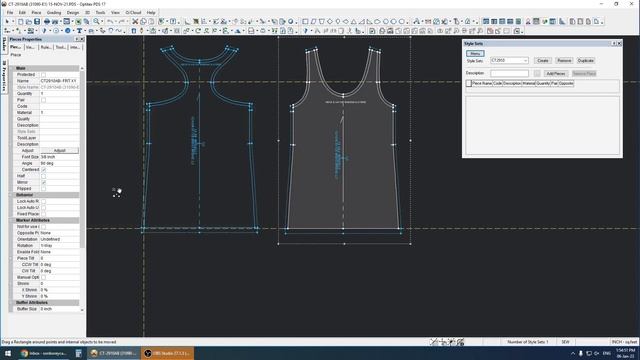The width and height of the screenshot is (640, 360).
Task: Expand the Shrink row
Action: [11, 284]
